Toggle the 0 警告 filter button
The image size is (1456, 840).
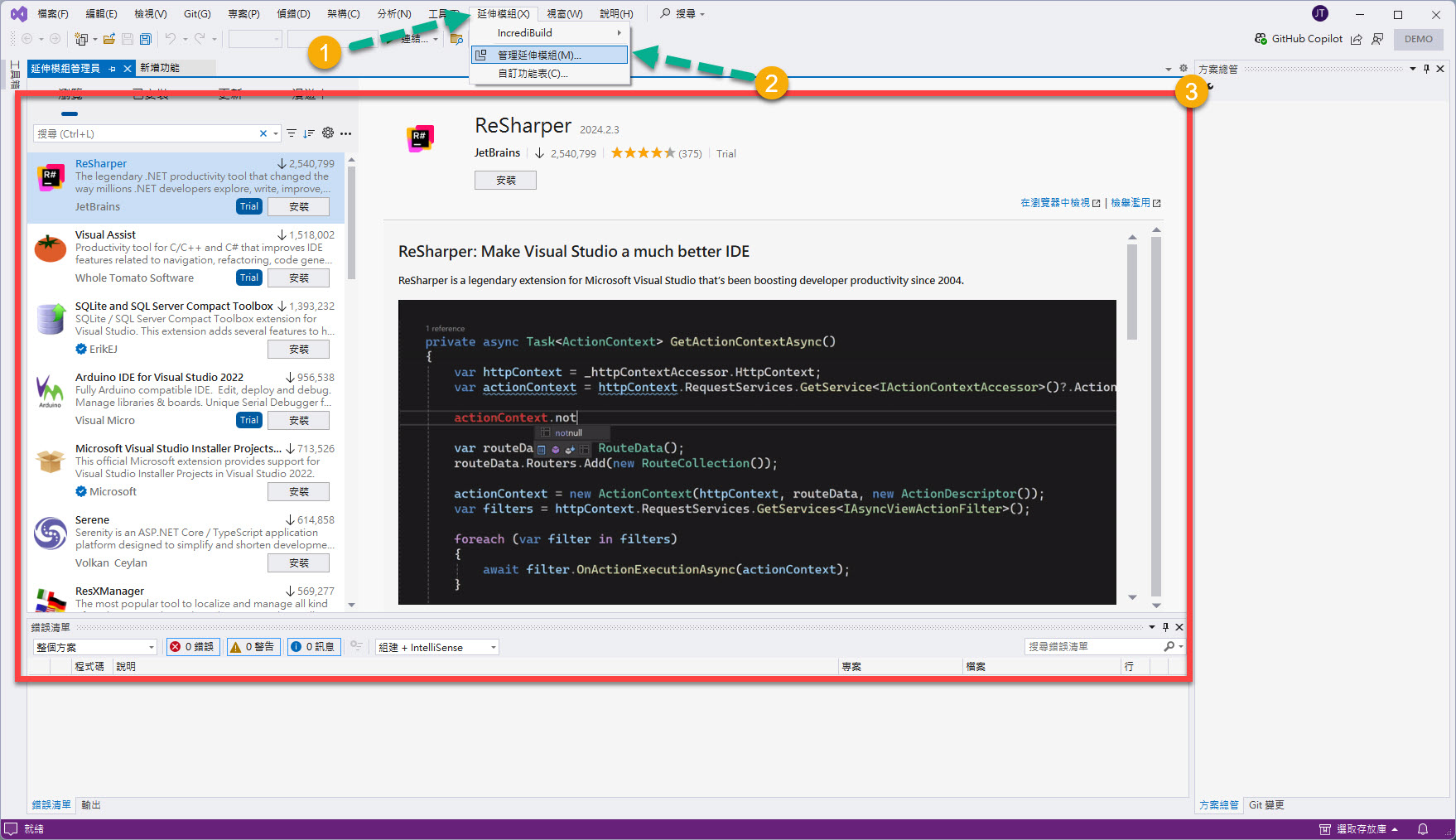tap(253, 647)
